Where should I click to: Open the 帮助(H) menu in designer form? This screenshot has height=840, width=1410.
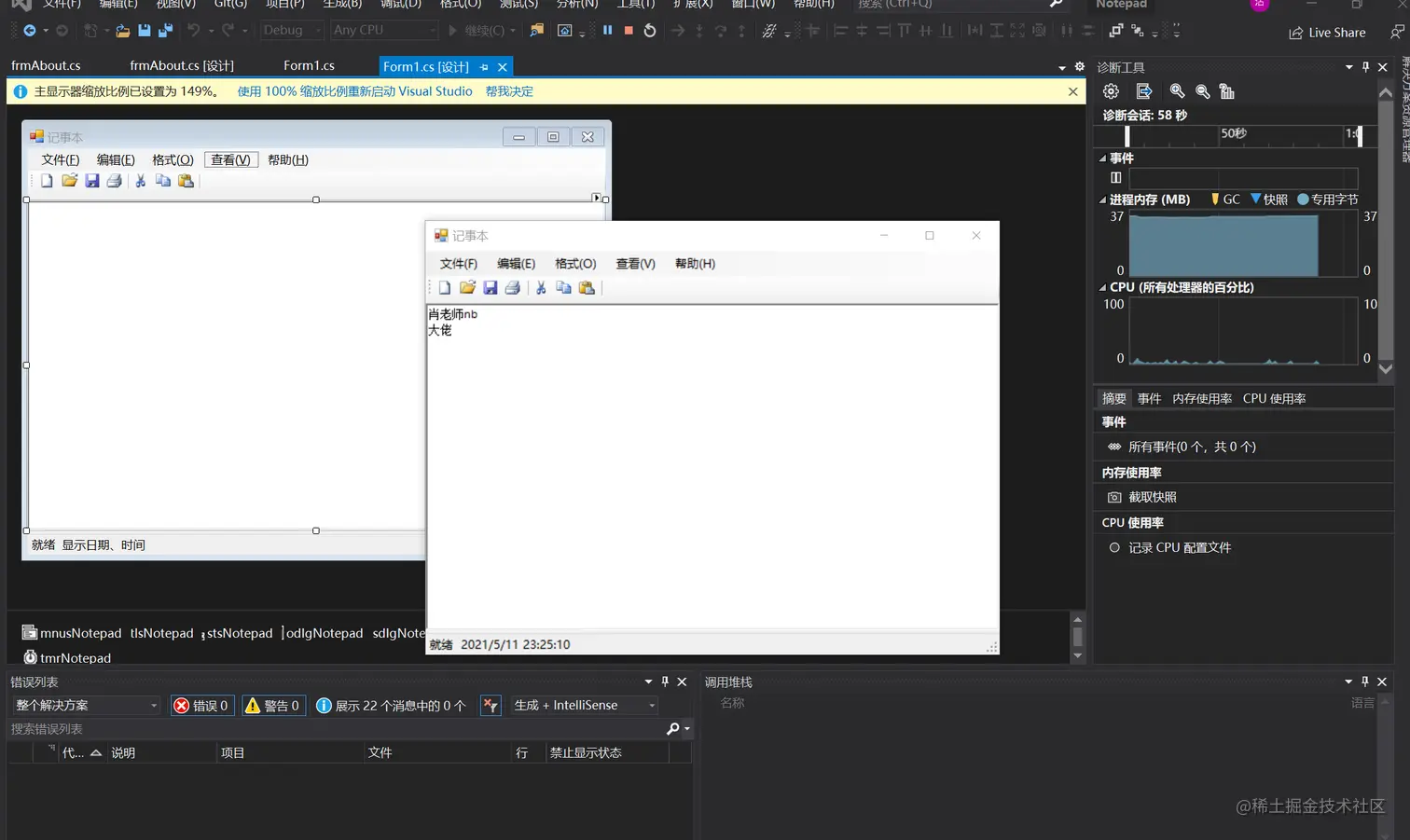tap(288, 160)
